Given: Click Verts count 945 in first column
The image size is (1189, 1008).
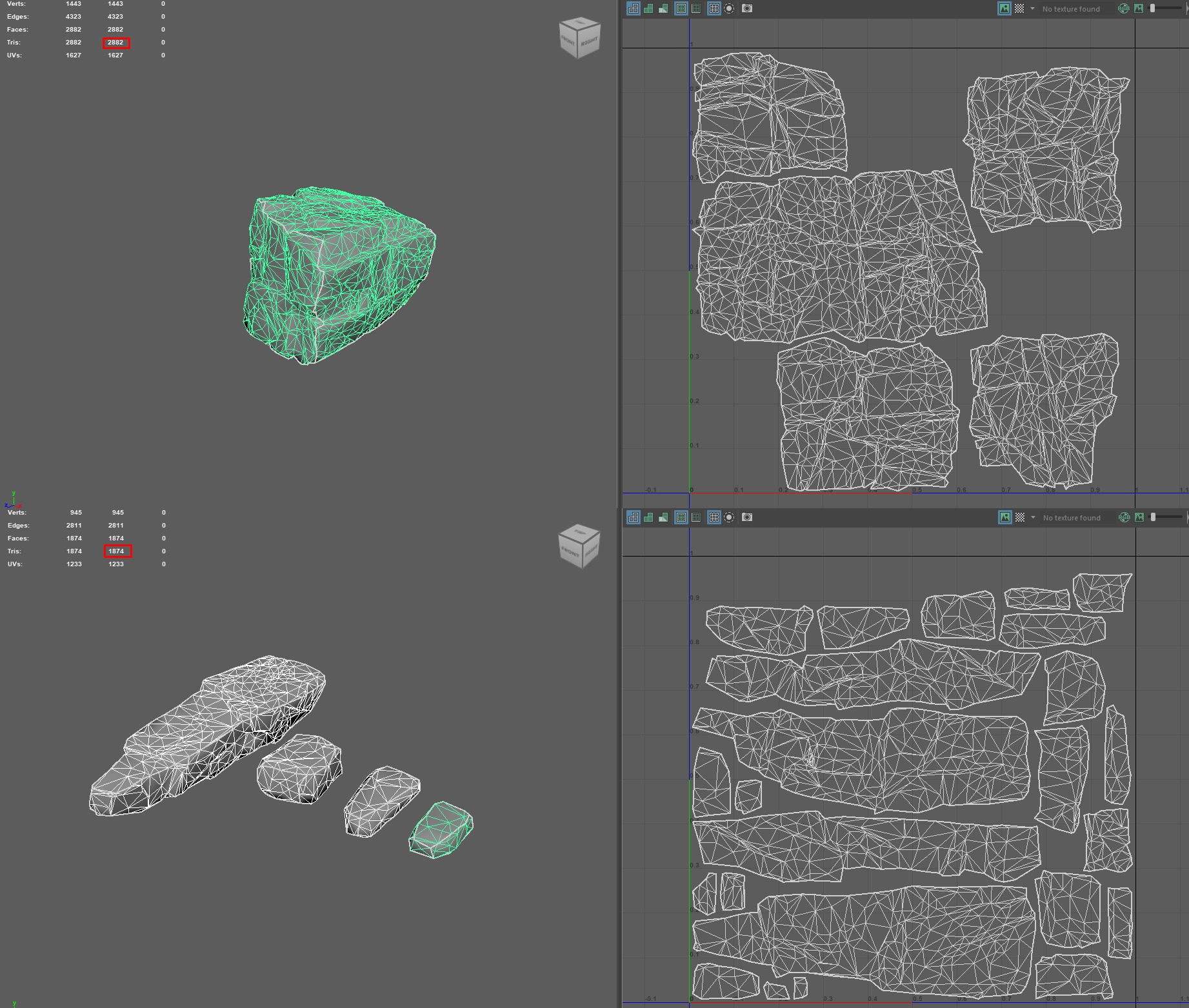Looking at the screenshot, I should pos(76,513).
